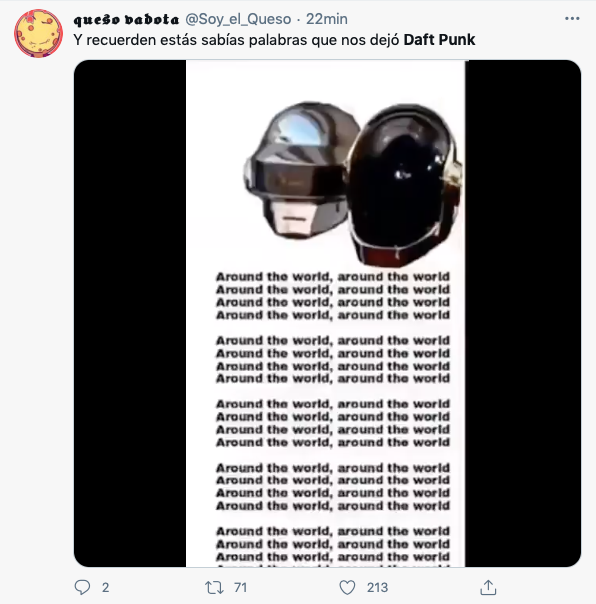View the 71 retweets count
The width and height of the screenshot is (596, 604).
240,587
